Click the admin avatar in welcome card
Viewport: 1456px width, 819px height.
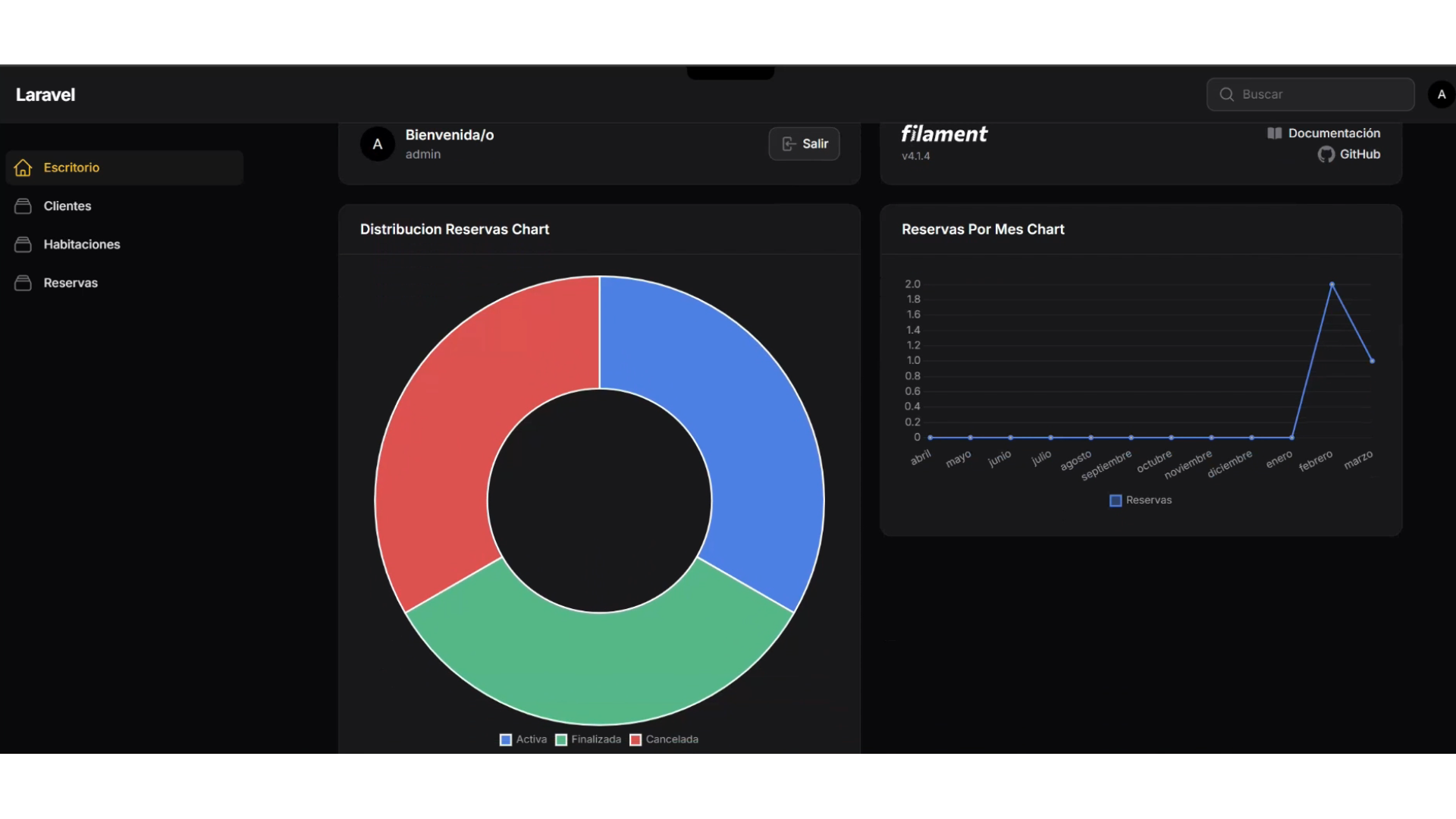pyautogui.click(x=377, y=144)
